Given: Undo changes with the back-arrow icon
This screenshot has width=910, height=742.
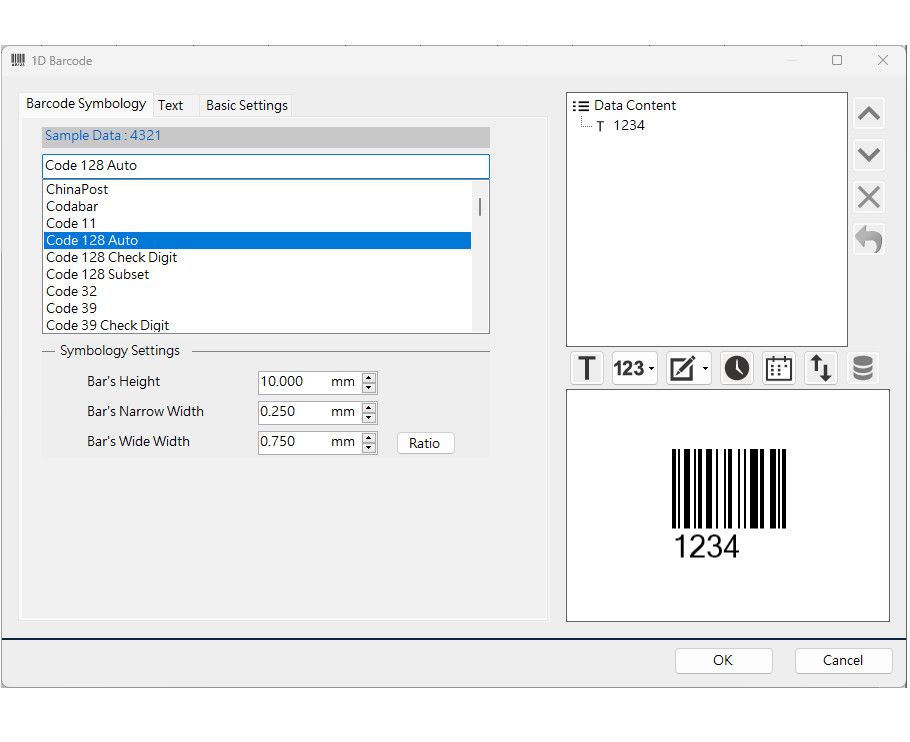Looking at the screenshot, I should click(868, 239).
